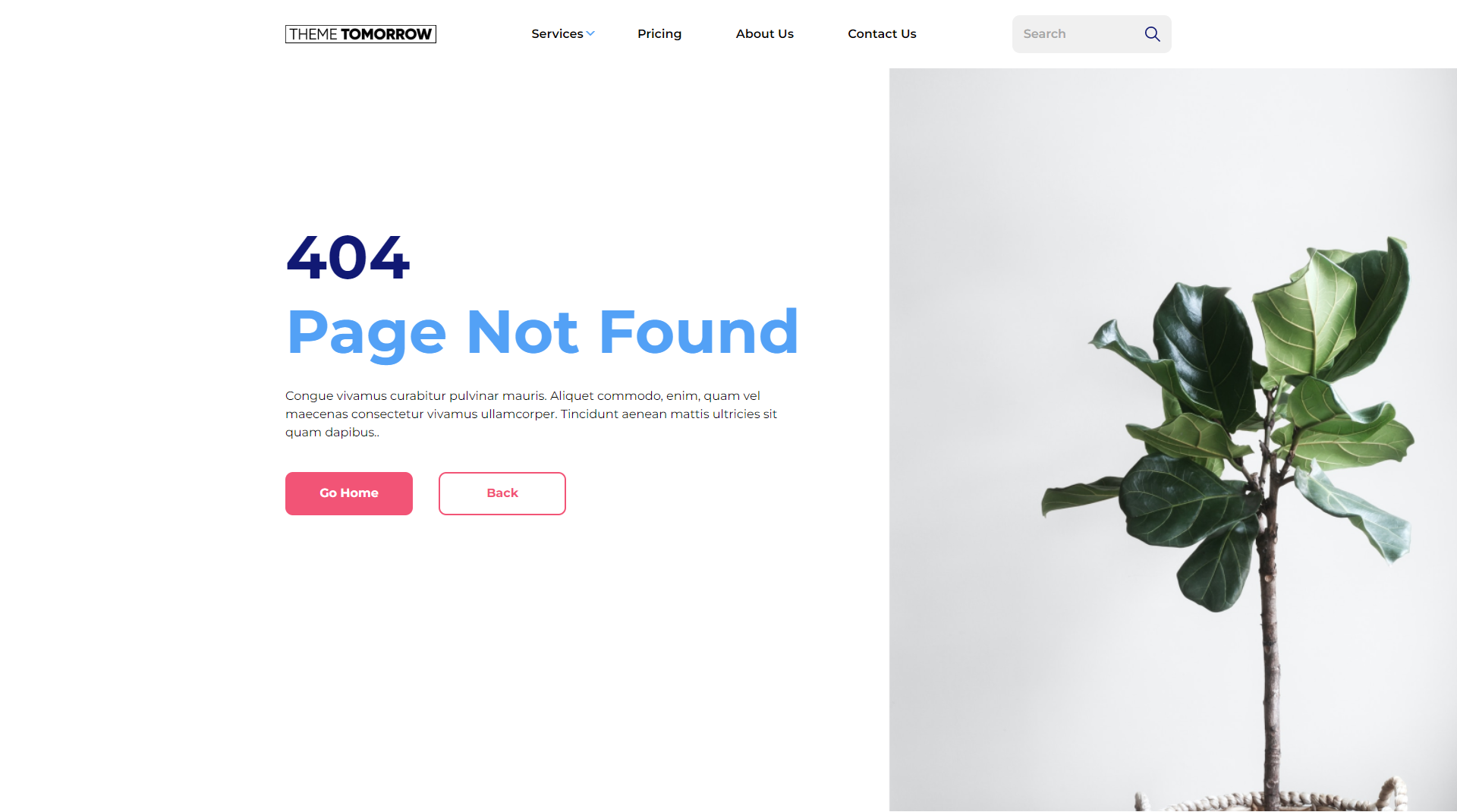Click the Go Home button

pos(349,493)
